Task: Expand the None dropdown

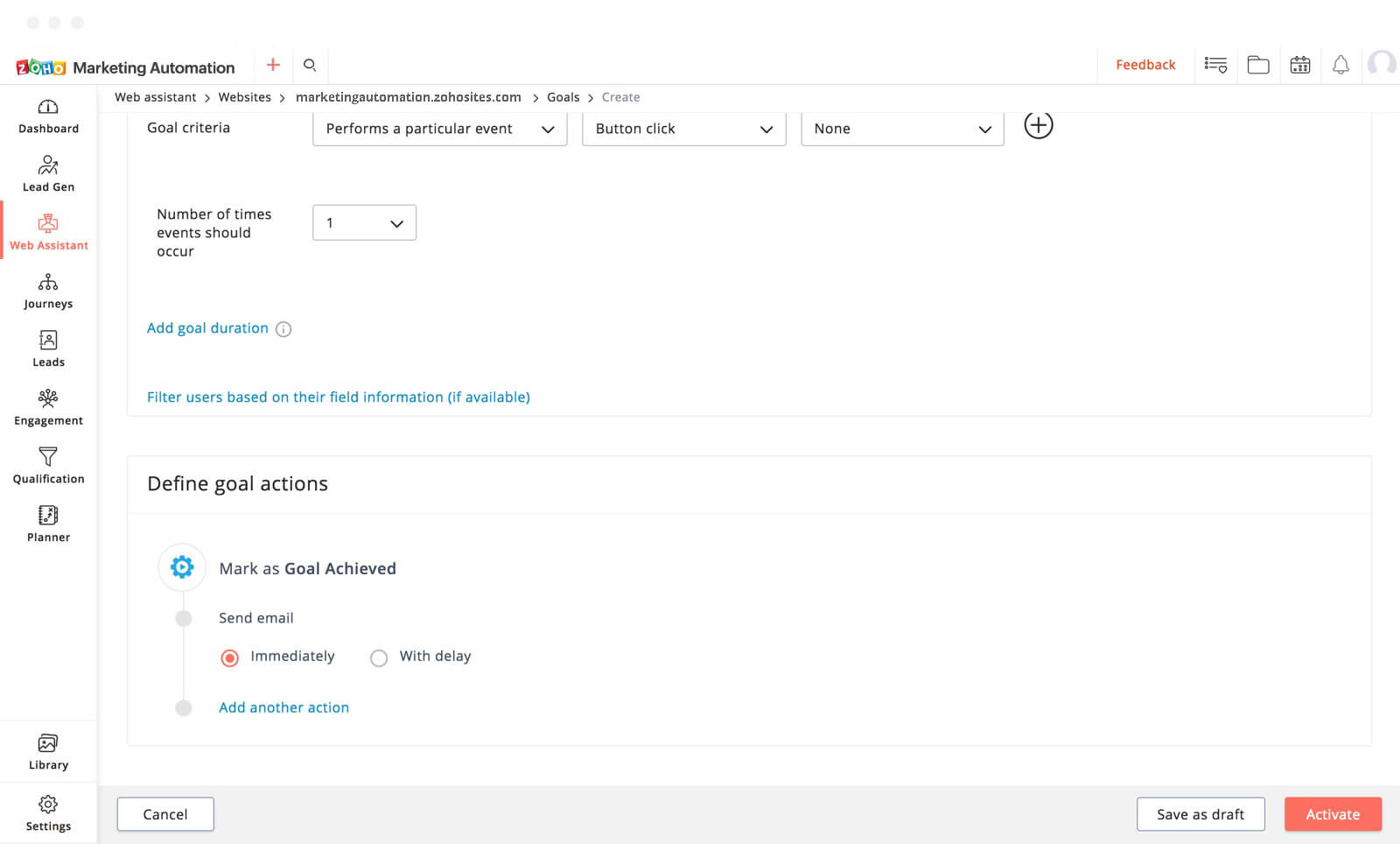Action: click(x=901, y=129)
